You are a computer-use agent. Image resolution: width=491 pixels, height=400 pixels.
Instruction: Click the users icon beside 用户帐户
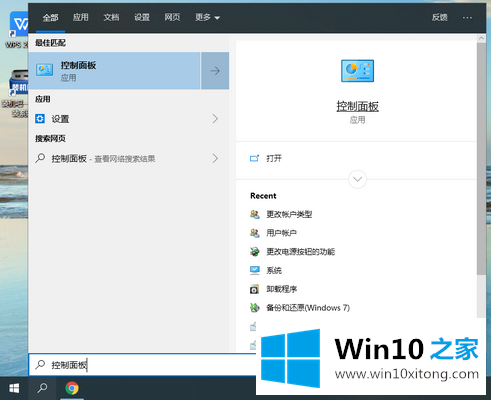pyautogui.click(x=255, y=233)
